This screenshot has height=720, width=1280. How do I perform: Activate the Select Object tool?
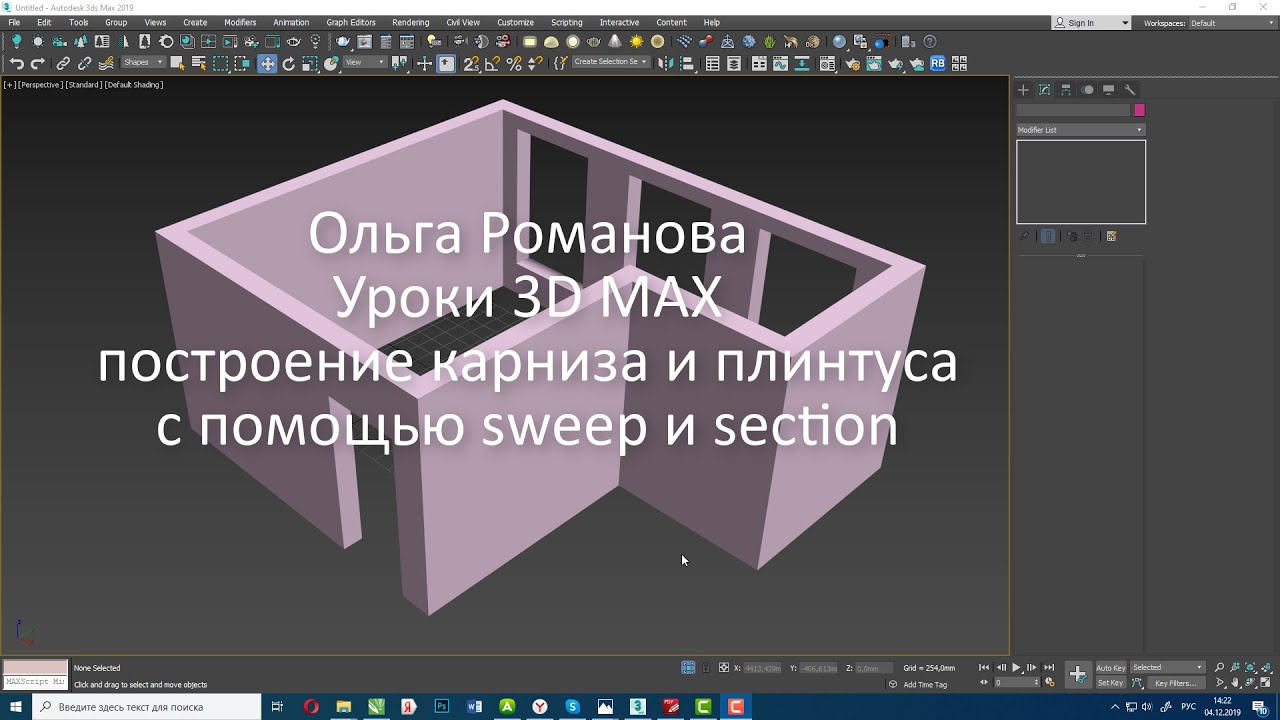coord(177,63)
